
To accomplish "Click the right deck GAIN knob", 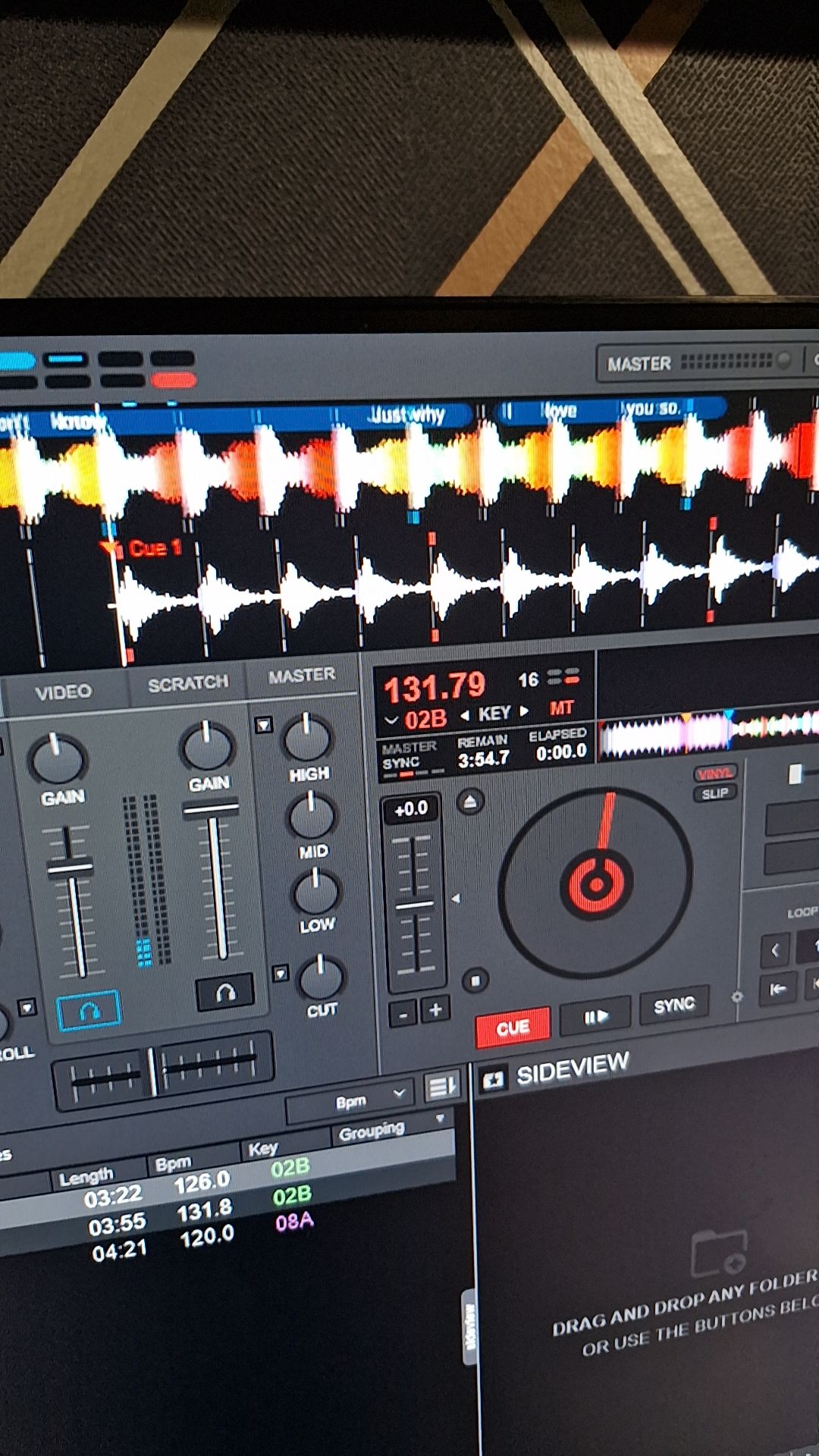I will [206, 745].
